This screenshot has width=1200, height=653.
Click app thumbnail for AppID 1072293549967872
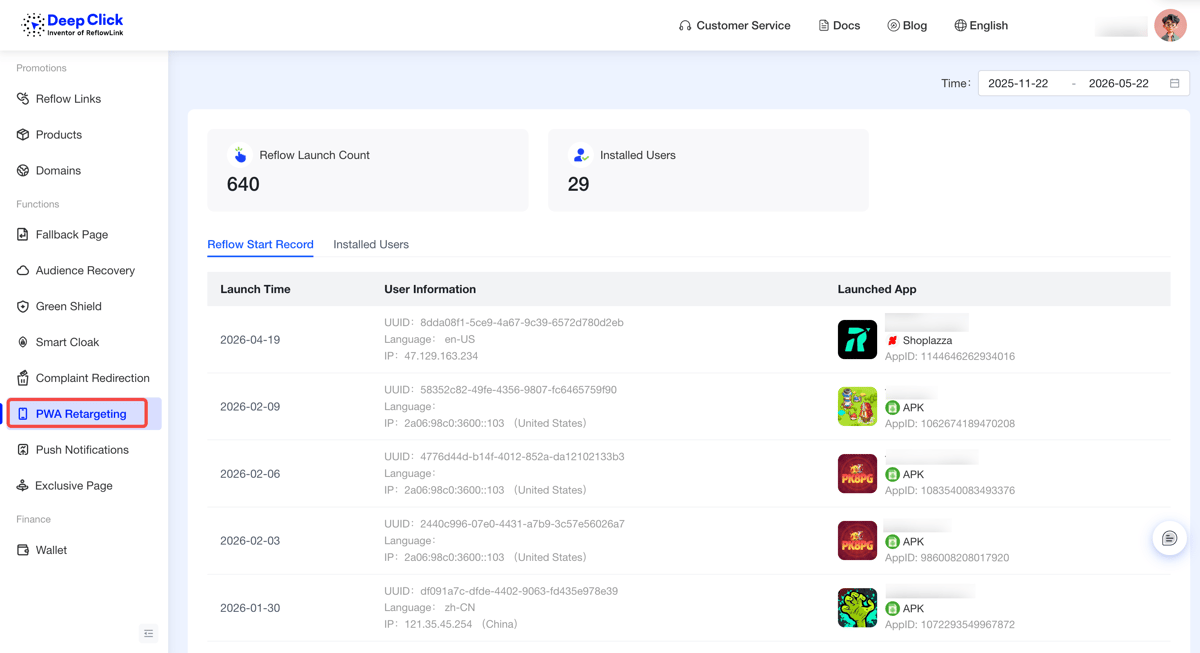click(x=857, y=608)
